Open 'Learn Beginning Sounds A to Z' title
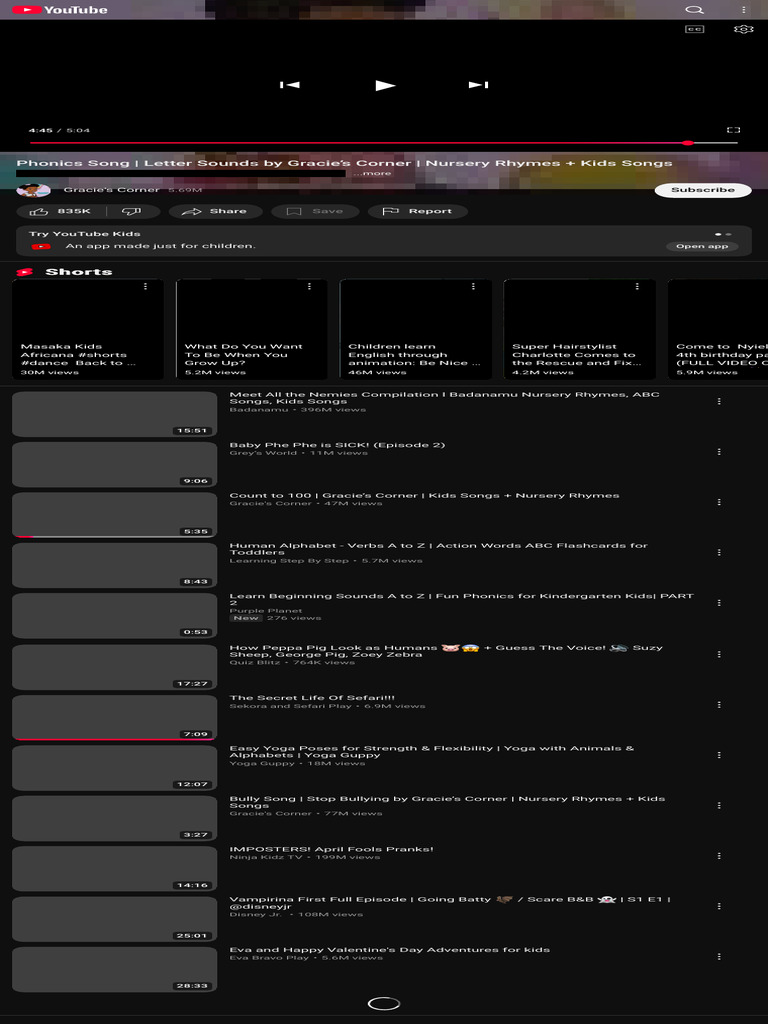This screenshot has height=1024, width=768. (x=461, y=599)
